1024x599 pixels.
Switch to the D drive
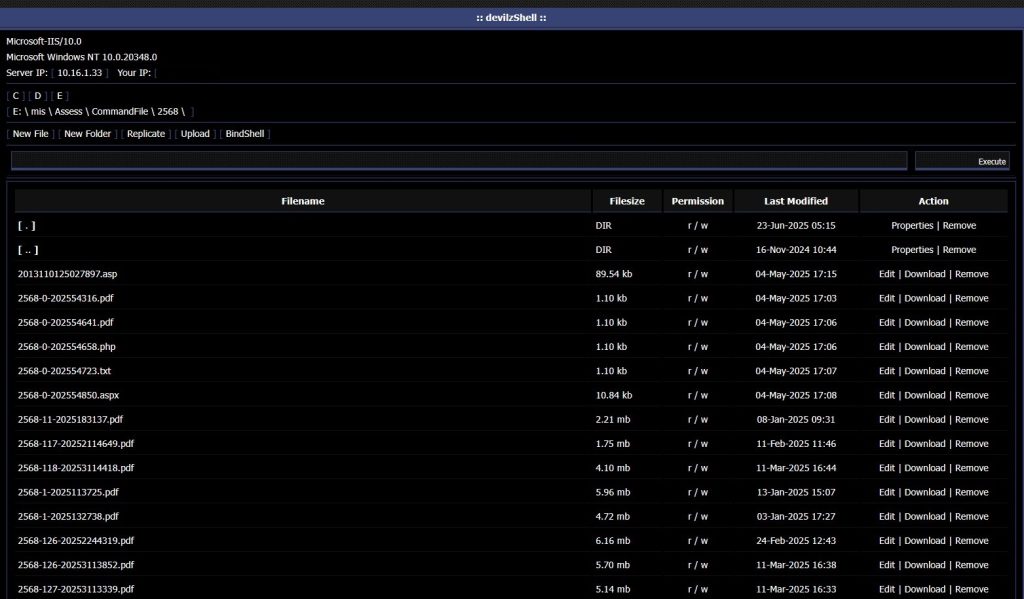click(x=38, y=96)
